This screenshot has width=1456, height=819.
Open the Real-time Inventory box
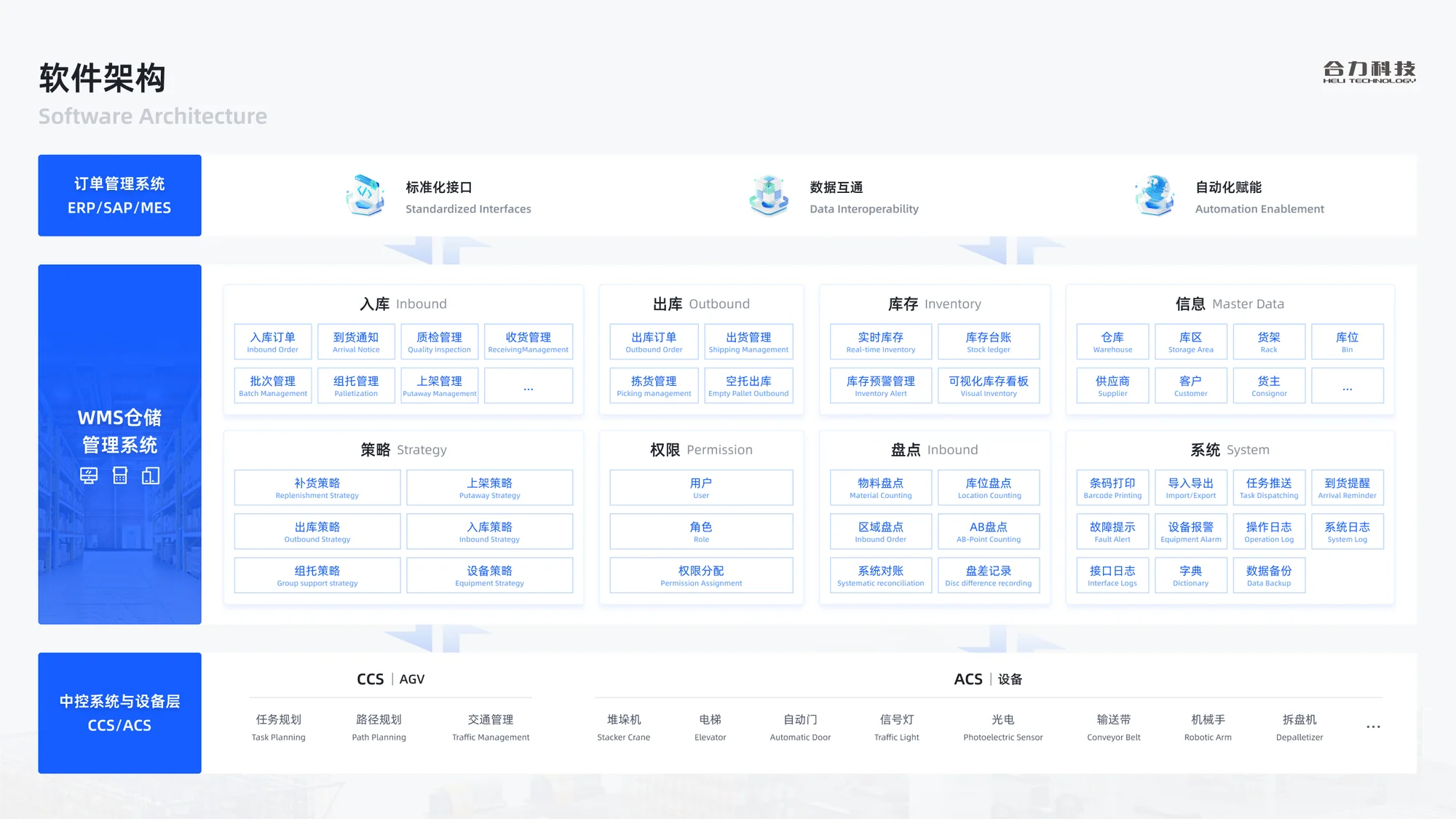(x=881, y=341)
